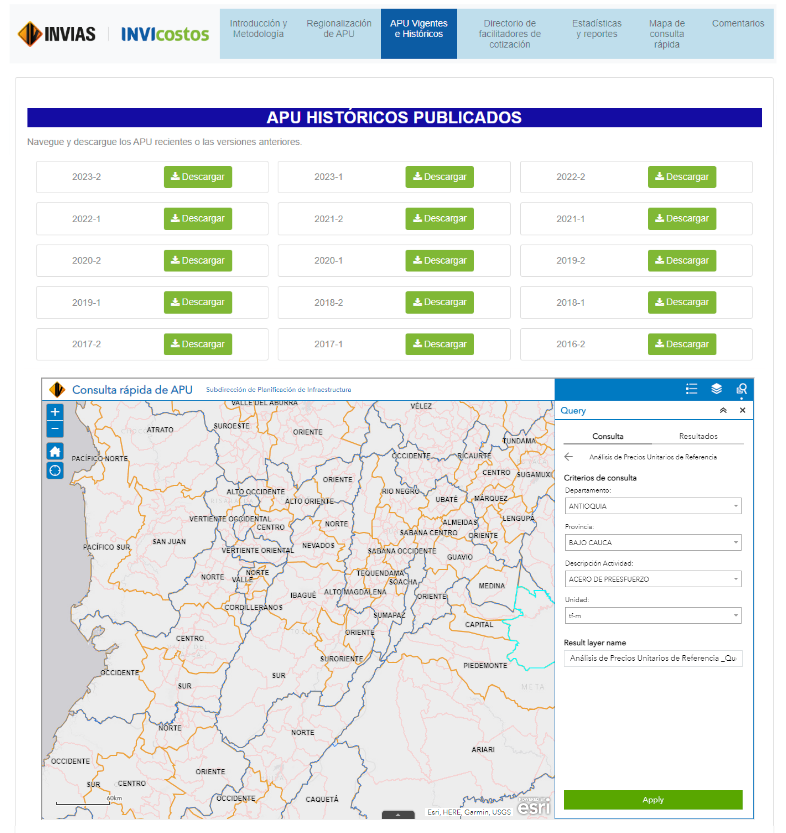This screenshot has height=833, width=786.
Task: Collapse the Query panel
Action: click(x=723, y=411)
